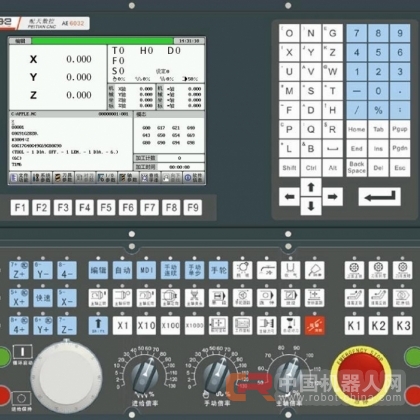
Task: Click the large Enter return-arrow key
Action: pos(379,197)
